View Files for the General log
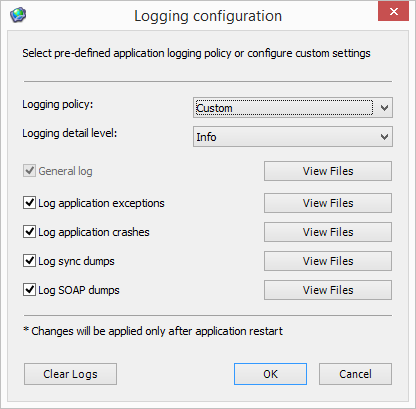This screenshot has width=416, height=409. click(x=328, y=171)
